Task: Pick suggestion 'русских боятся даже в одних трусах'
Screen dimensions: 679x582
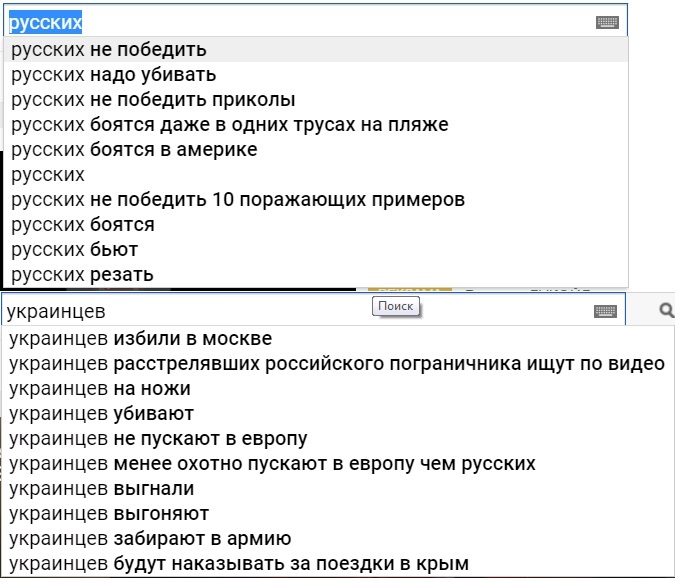Action: (x=316, y=125)
